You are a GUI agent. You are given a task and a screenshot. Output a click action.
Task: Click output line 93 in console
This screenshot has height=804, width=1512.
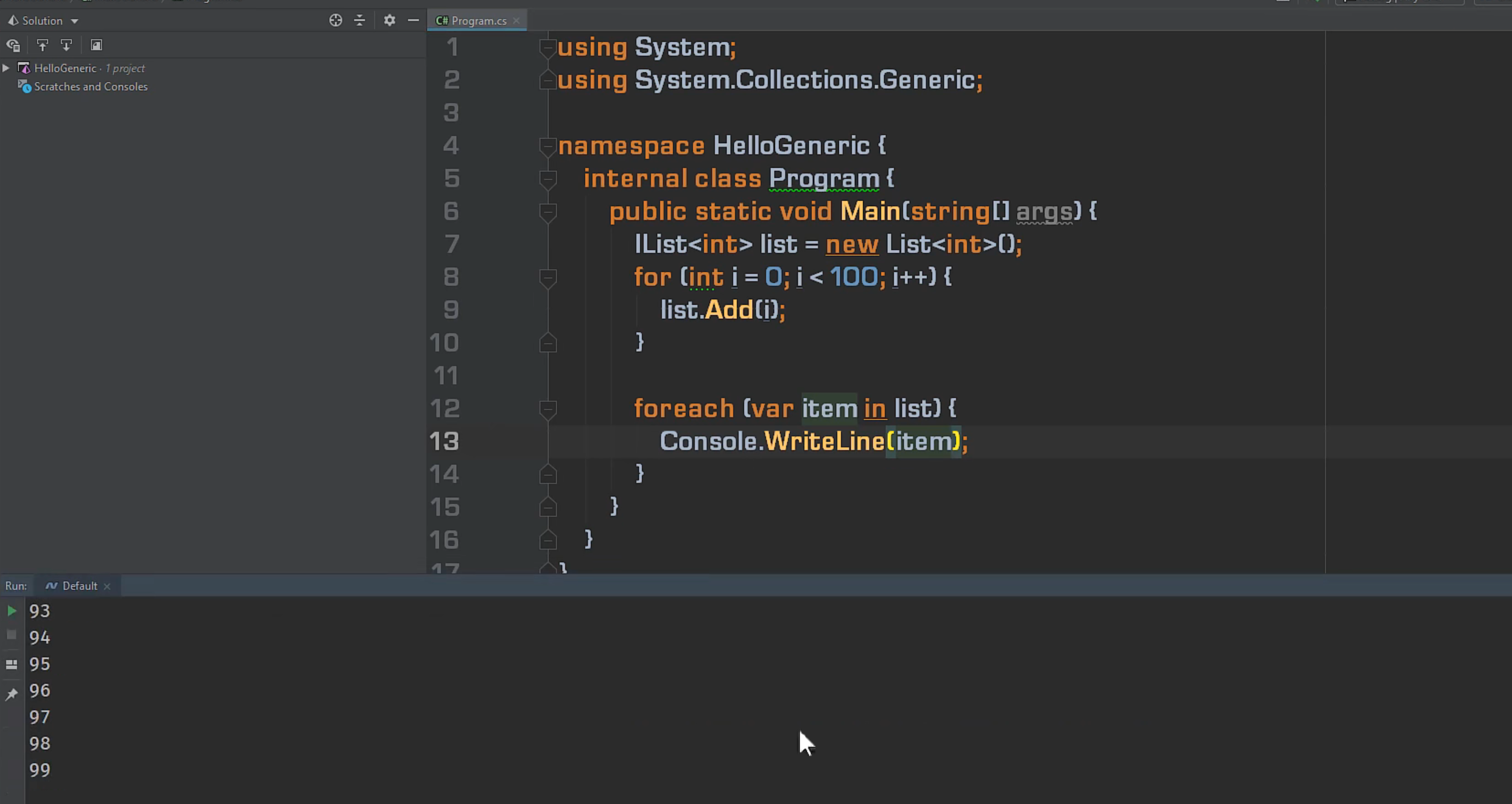(40, 611)
